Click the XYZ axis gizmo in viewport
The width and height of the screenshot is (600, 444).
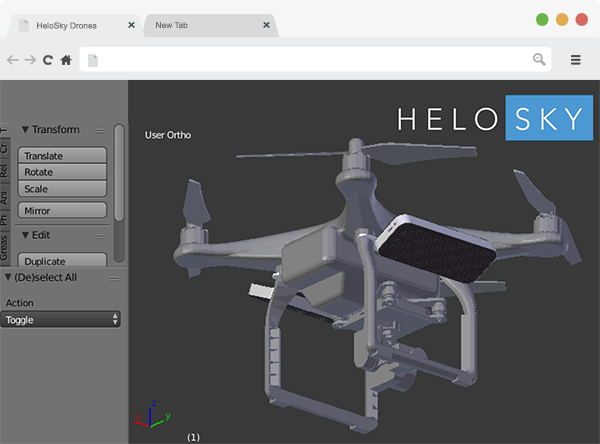[149, 416]
